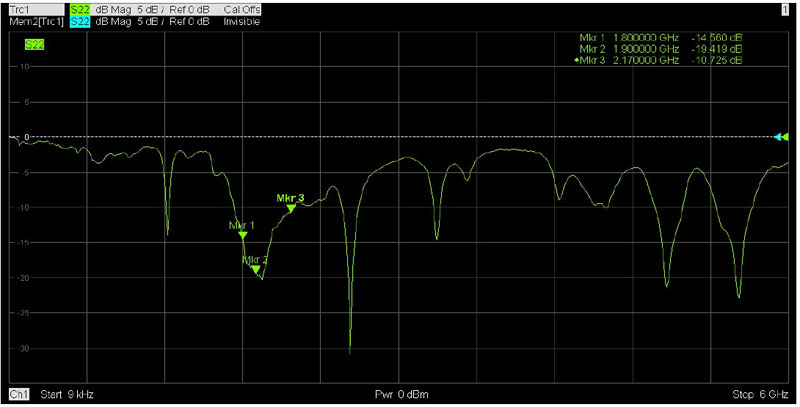Click the diagram number 1 box at the top right
Screen dimensions: 800x407
(785, 10)
